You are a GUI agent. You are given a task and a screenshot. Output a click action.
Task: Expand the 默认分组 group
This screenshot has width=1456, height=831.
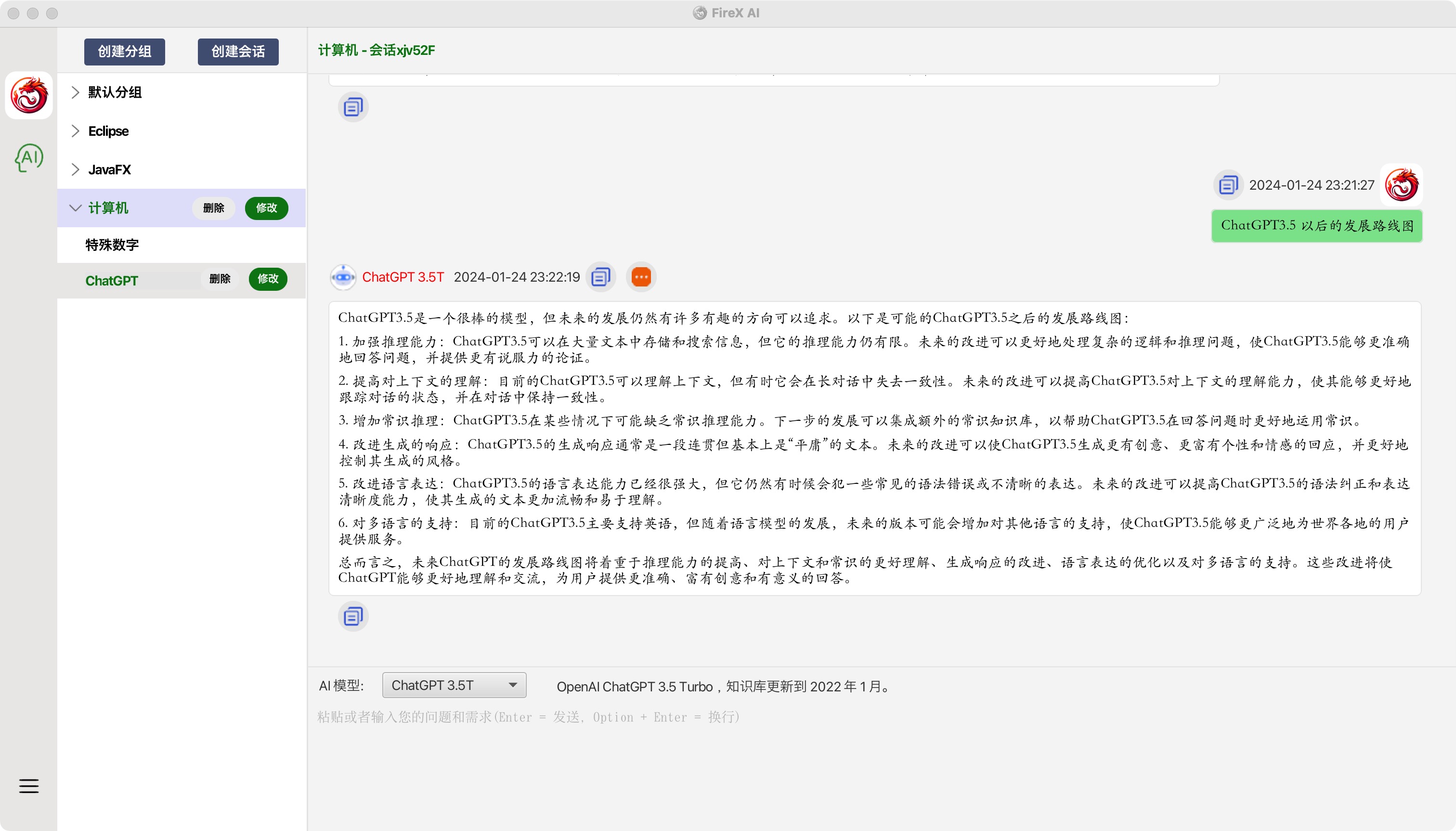(x=75, y=92)
